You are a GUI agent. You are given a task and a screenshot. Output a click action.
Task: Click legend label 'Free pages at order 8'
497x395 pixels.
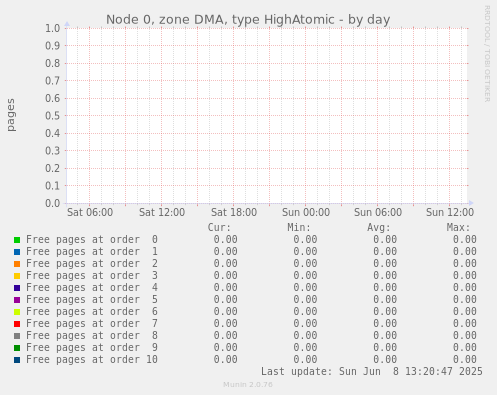coord(92,336)
